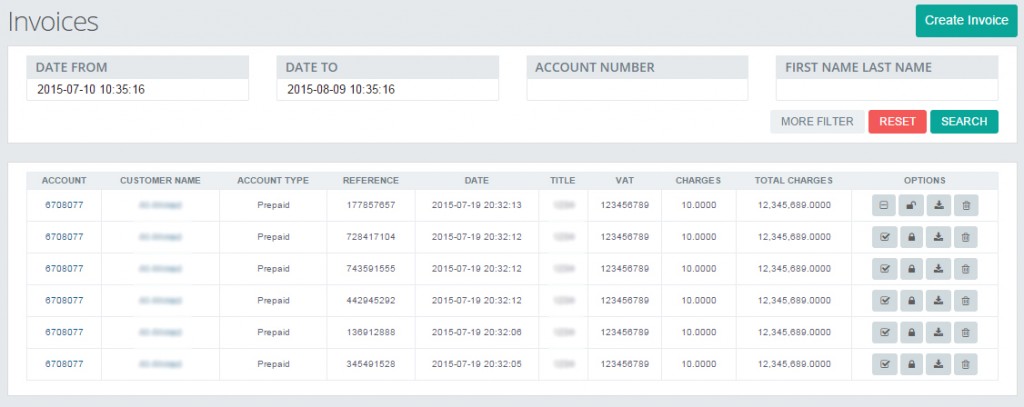Click the Account column header

coord(64,181)
